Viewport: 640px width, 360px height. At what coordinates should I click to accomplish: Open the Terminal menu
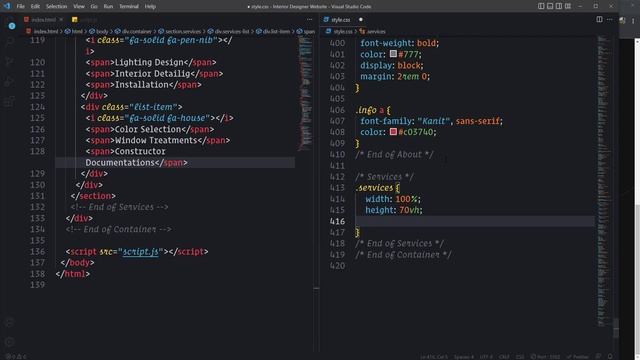tap(129, 6)
